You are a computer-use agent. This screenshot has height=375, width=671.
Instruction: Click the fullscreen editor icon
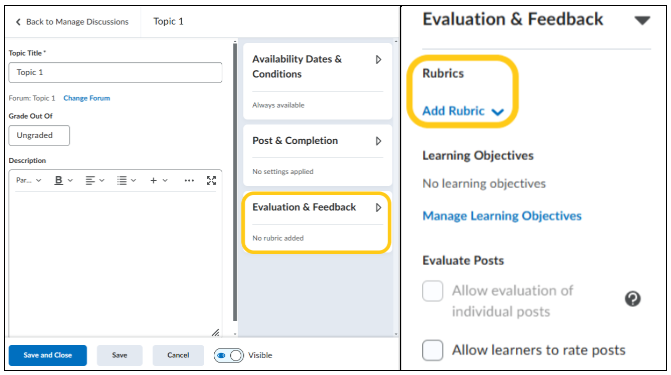211,181
